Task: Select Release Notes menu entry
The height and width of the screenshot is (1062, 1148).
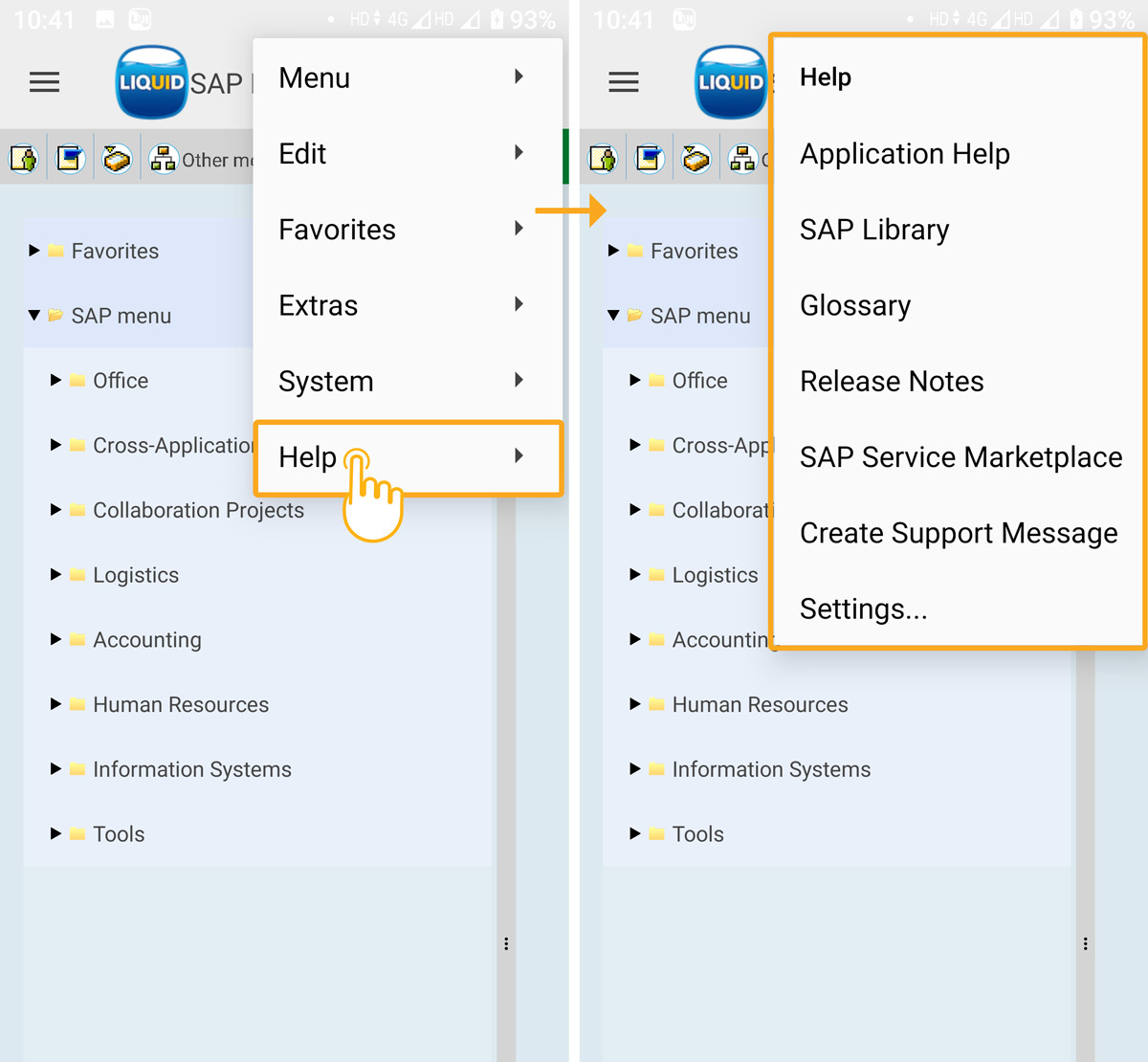Action: pos(891,382)
